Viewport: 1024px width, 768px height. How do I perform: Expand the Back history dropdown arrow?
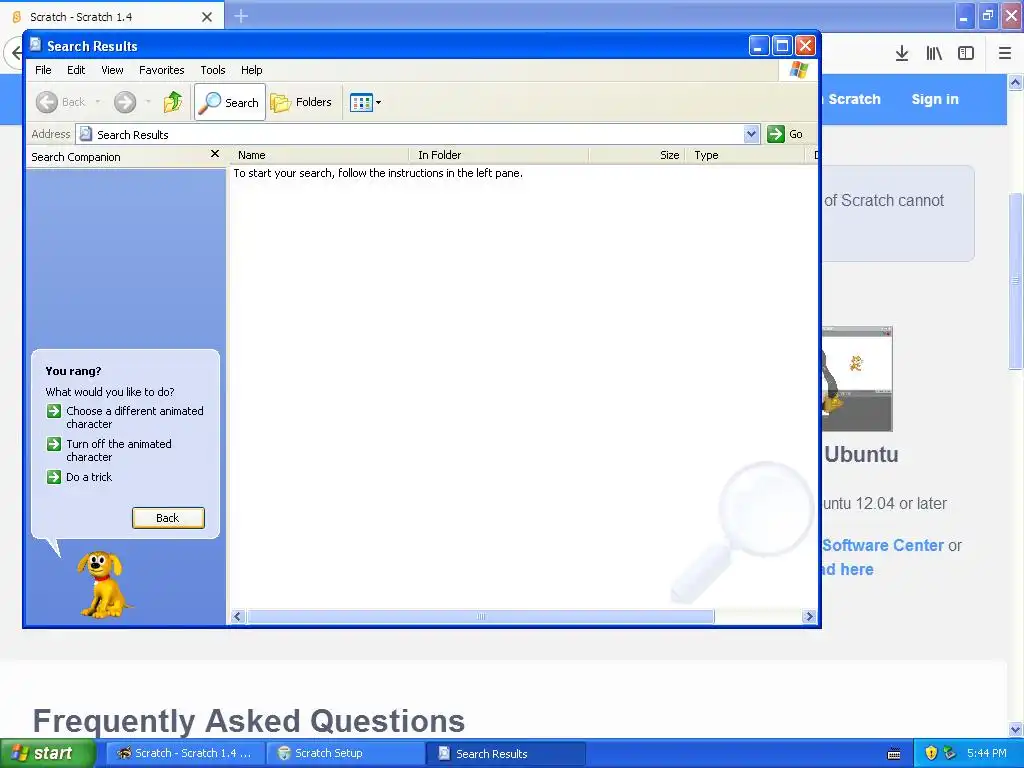pyautogui.click(x=98, y=103)
